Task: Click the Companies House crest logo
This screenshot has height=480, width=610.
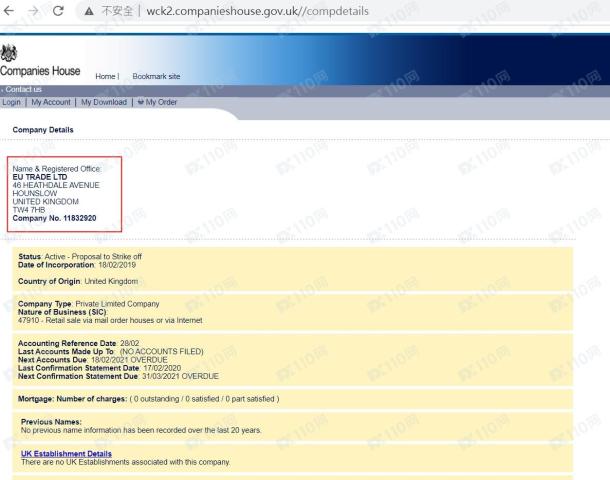Action: 9,53
